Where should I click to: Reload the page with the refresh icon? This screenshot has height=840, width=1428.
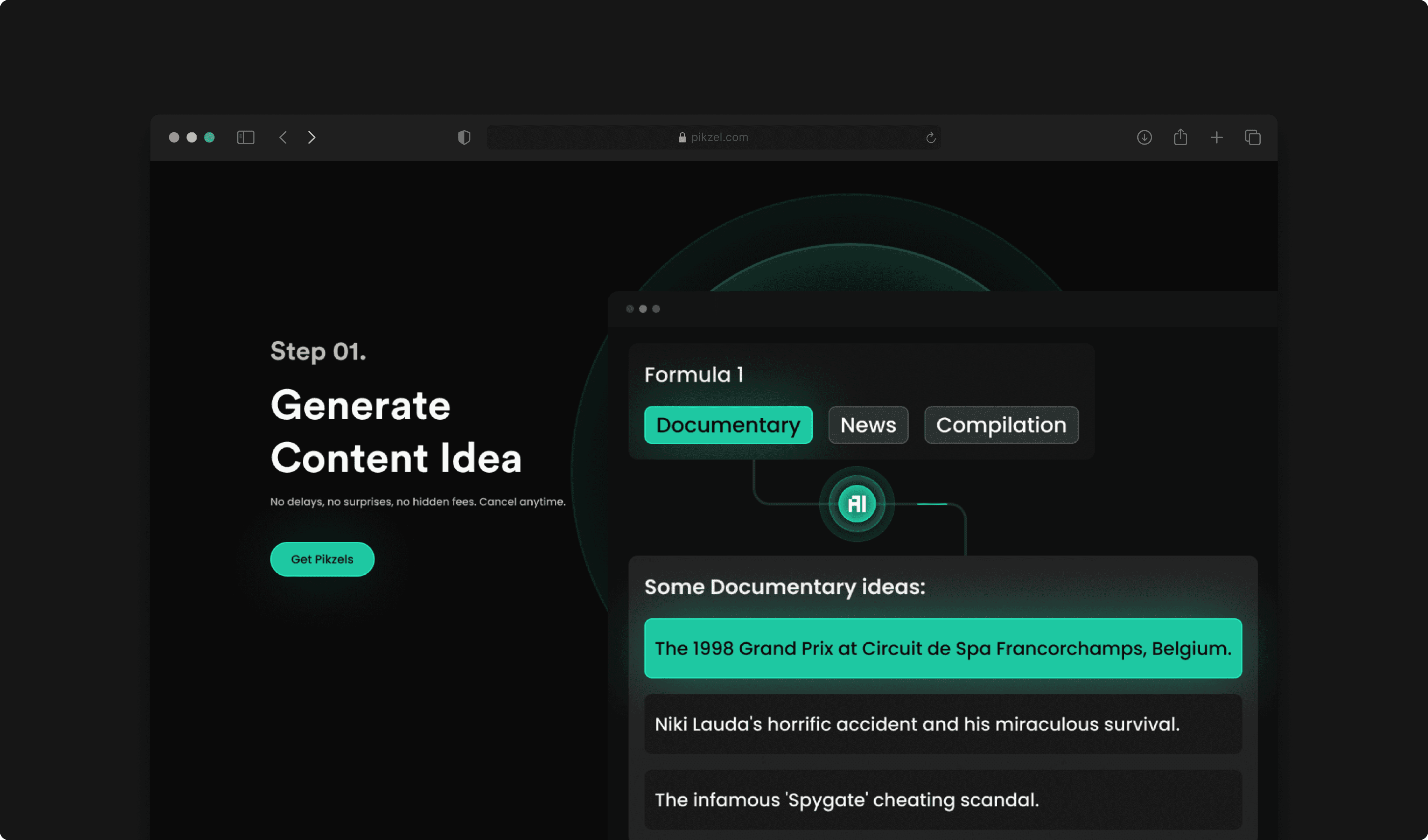coord(930,138)
